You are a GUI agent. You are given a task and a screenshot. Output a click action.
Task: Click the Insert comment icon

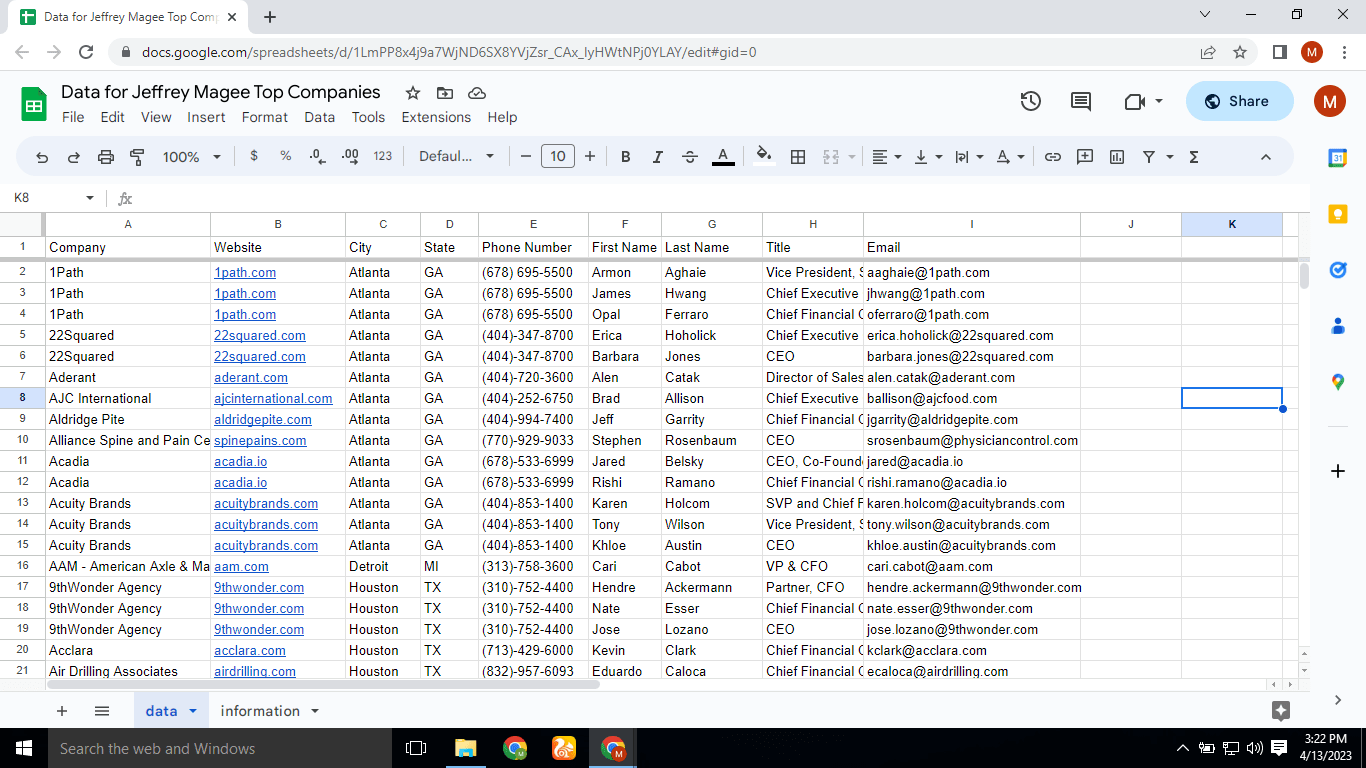point(1085,157)
